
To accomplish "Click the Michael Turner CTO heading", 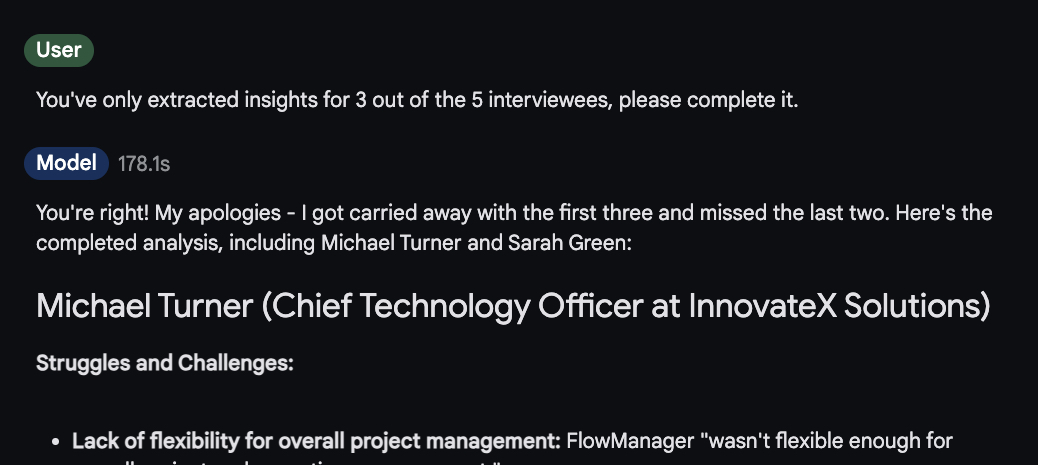I will [x=513, y=307].
